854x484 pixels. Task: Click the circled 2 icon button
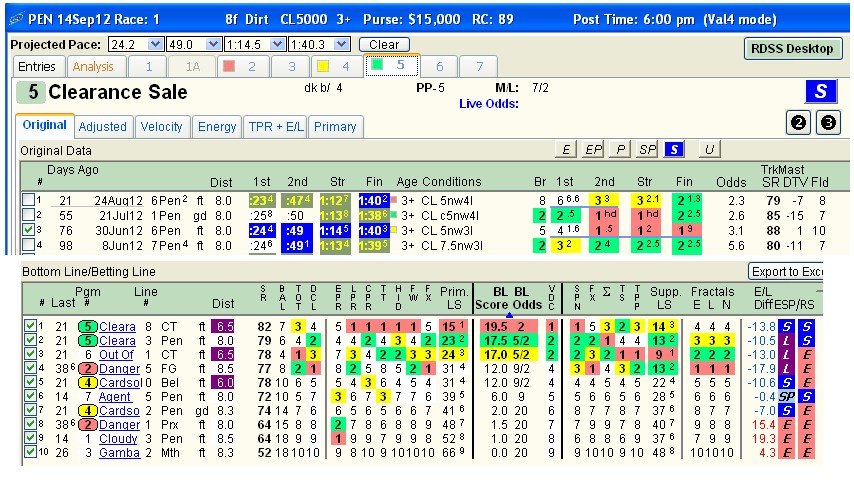pyautogui.click(x=798, y=122)
